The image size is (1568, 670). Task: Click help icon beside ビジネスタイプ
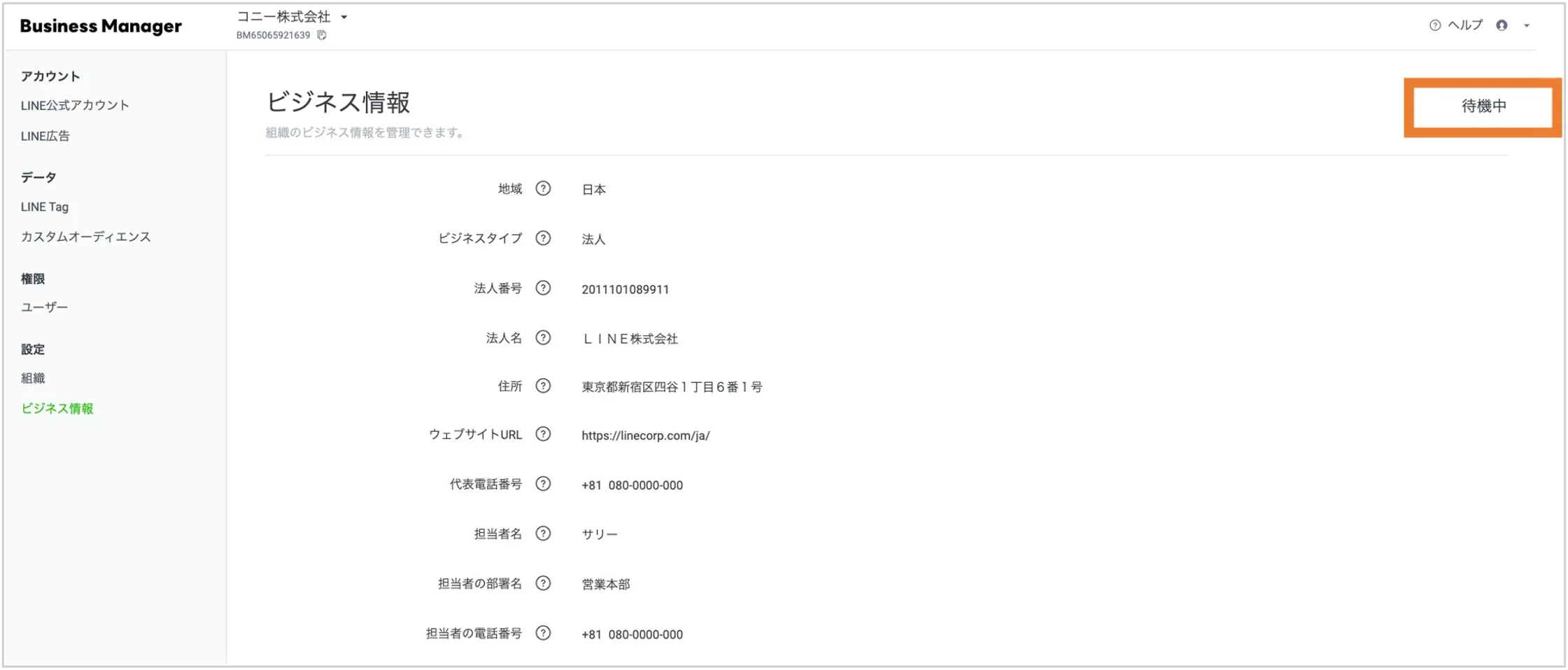(543, 238)
